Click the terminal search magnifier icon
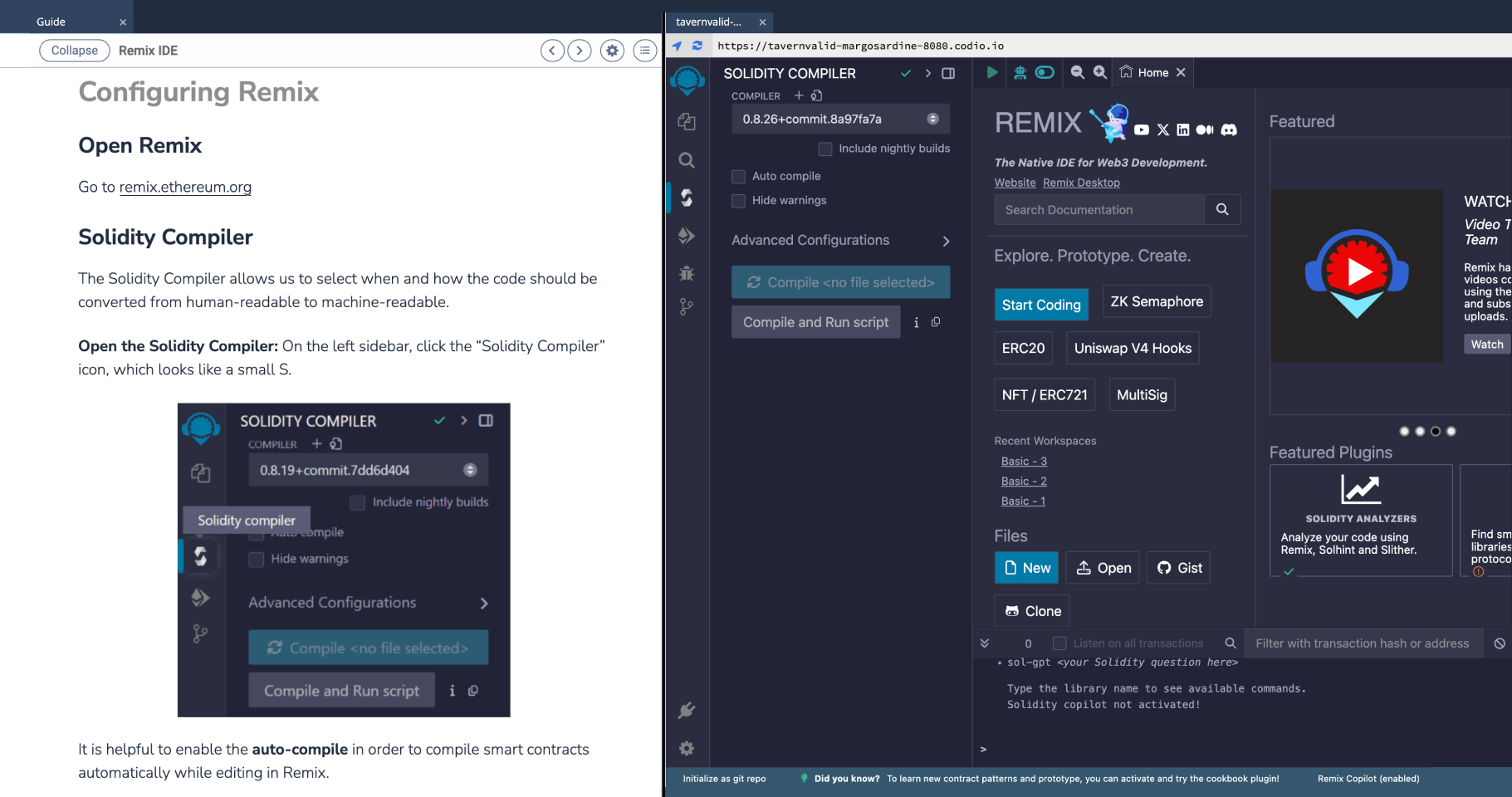 pyautogui.click(x=1231, y=643)
